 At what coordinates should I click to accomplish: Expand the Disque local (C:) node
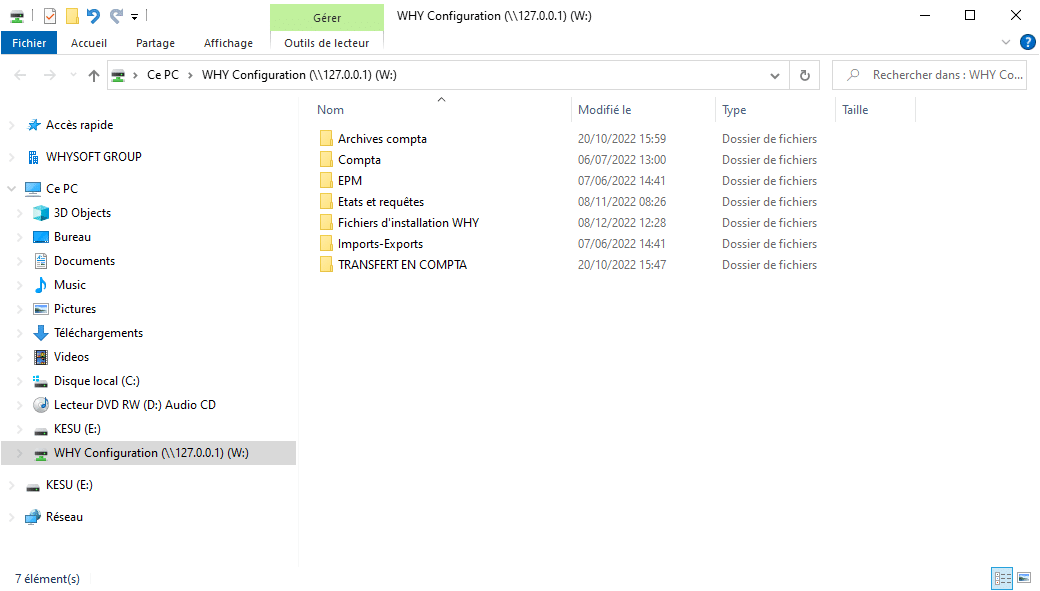coord(19,381)
